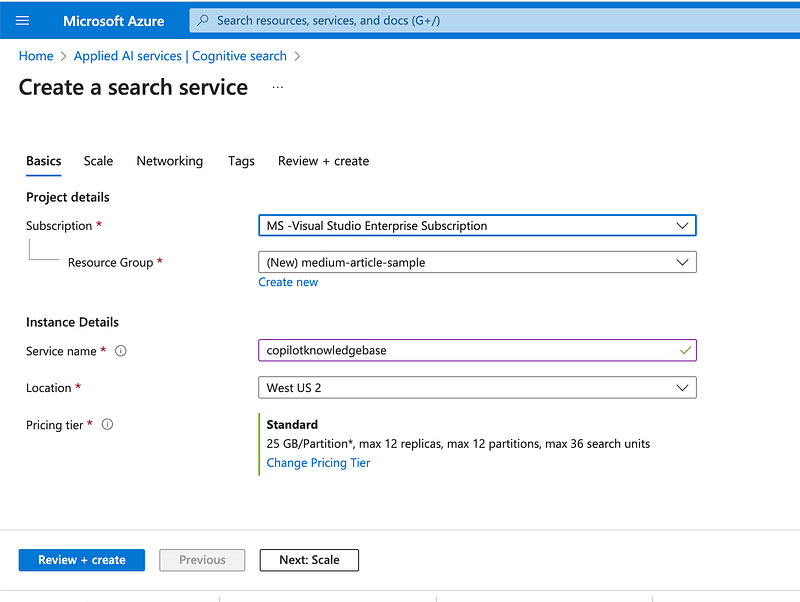Viewport: 800px width, 602px height.
Task: Click Change Pricing Tier link
Action: pyautogui.click(x=318, y=463)
